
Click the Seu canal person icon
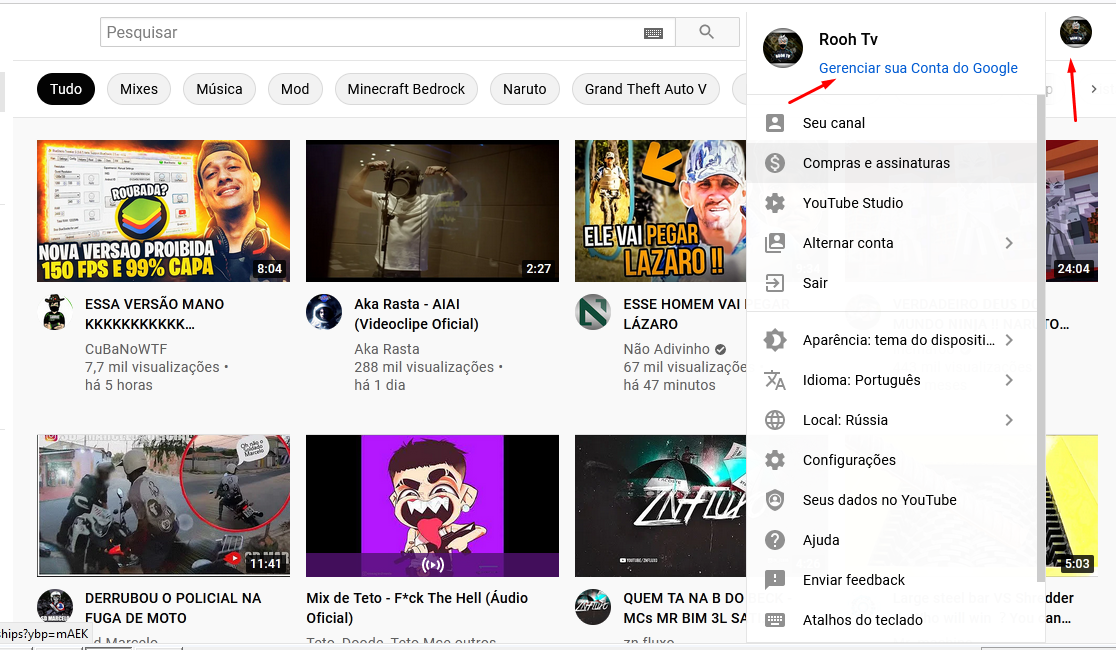tap(775, 123)
